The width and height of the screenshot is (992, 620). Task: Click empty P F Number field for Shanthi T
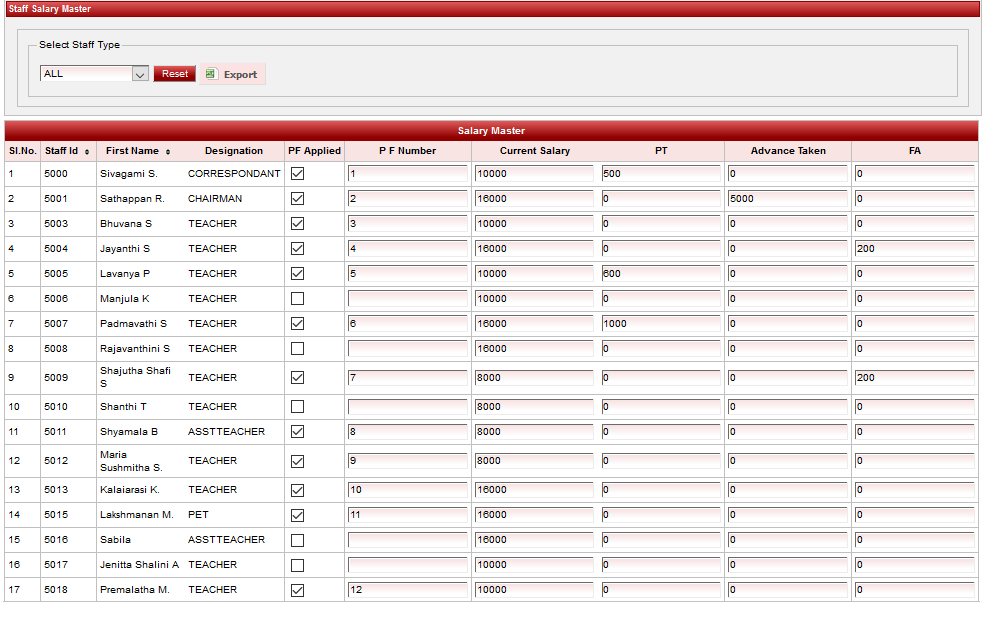(x=407, y=407)
